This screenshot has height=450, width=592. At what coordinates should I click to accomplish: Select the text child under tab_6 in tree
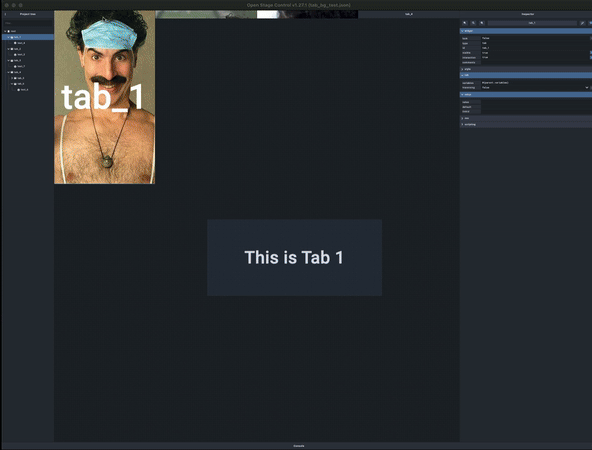click(x=28, y=89)
